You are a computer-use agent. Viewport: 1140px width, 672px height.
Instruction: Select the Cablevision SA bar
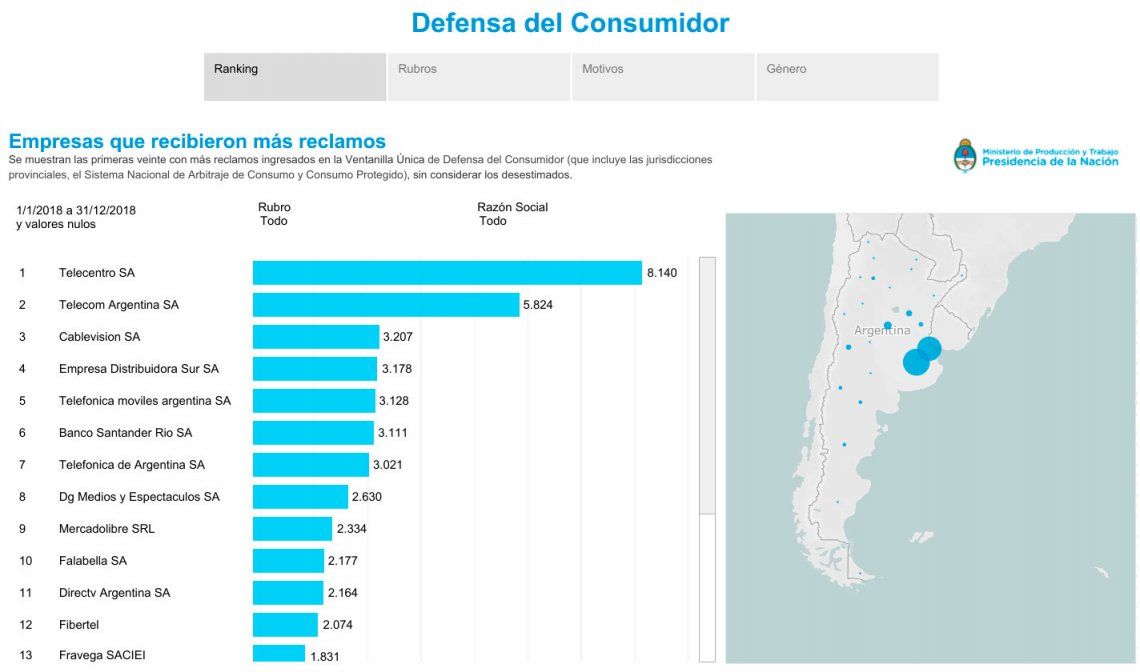(316, 337)
